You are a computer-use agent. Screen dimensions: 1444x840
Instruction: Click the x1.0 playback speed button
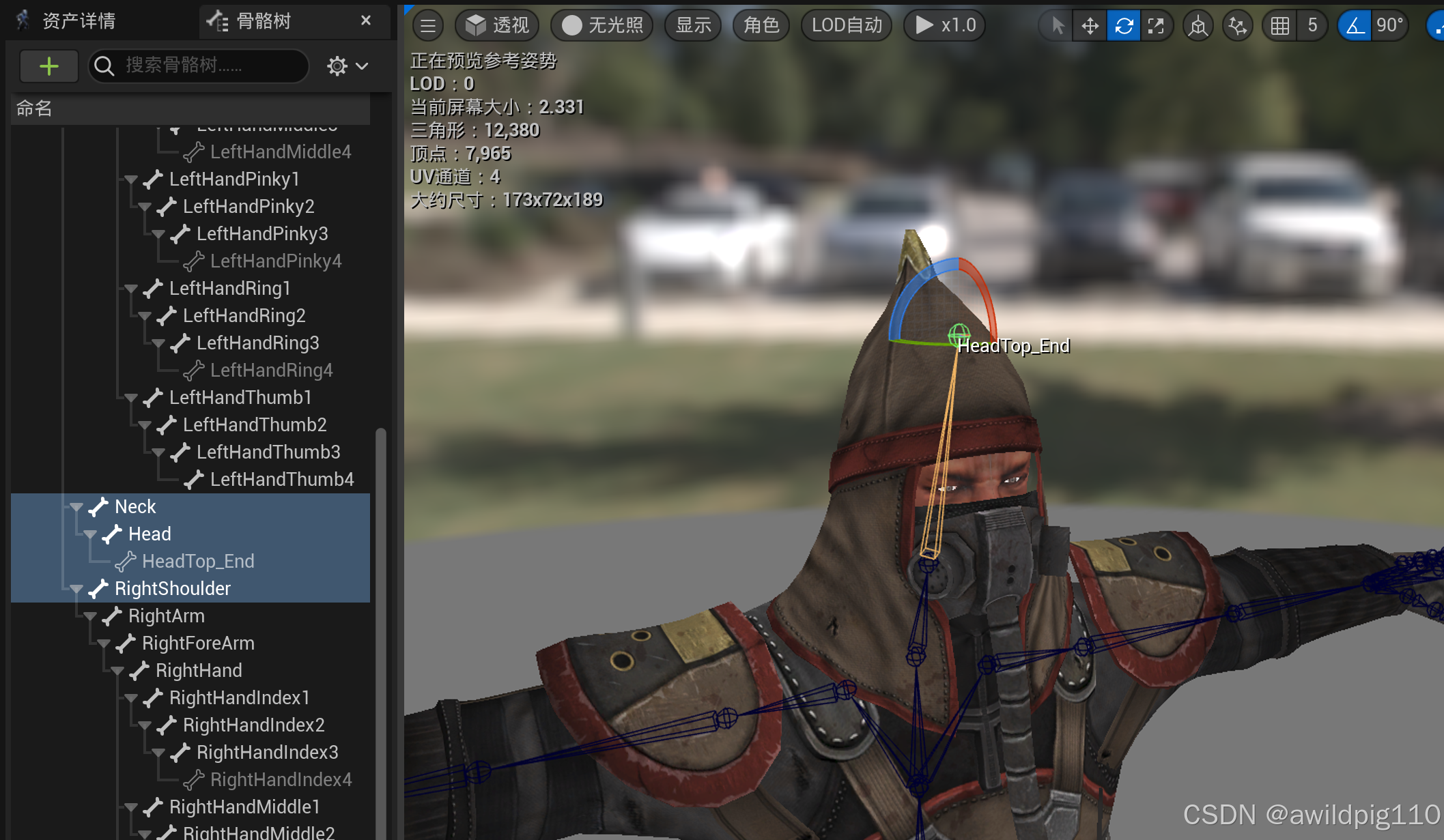tap(945, 26)
